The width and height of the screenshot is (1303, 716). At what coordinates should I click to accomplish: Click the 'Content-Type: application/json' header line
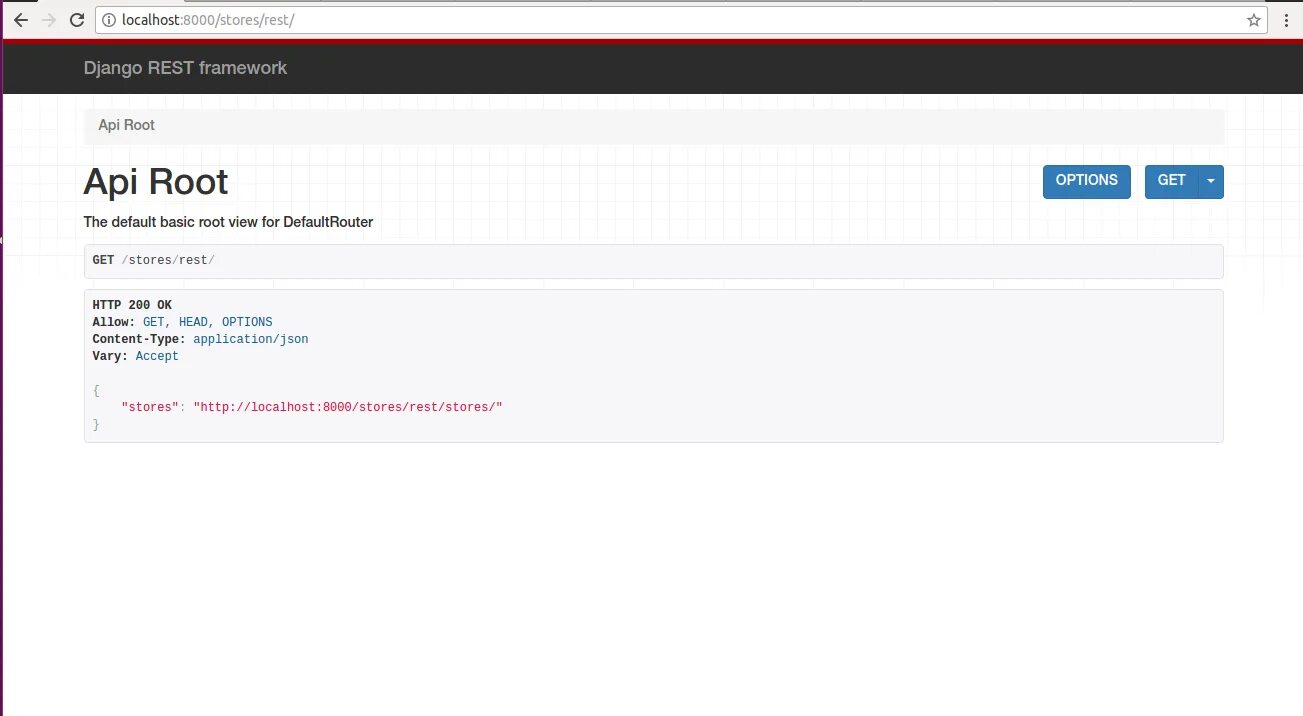[200, 339]
